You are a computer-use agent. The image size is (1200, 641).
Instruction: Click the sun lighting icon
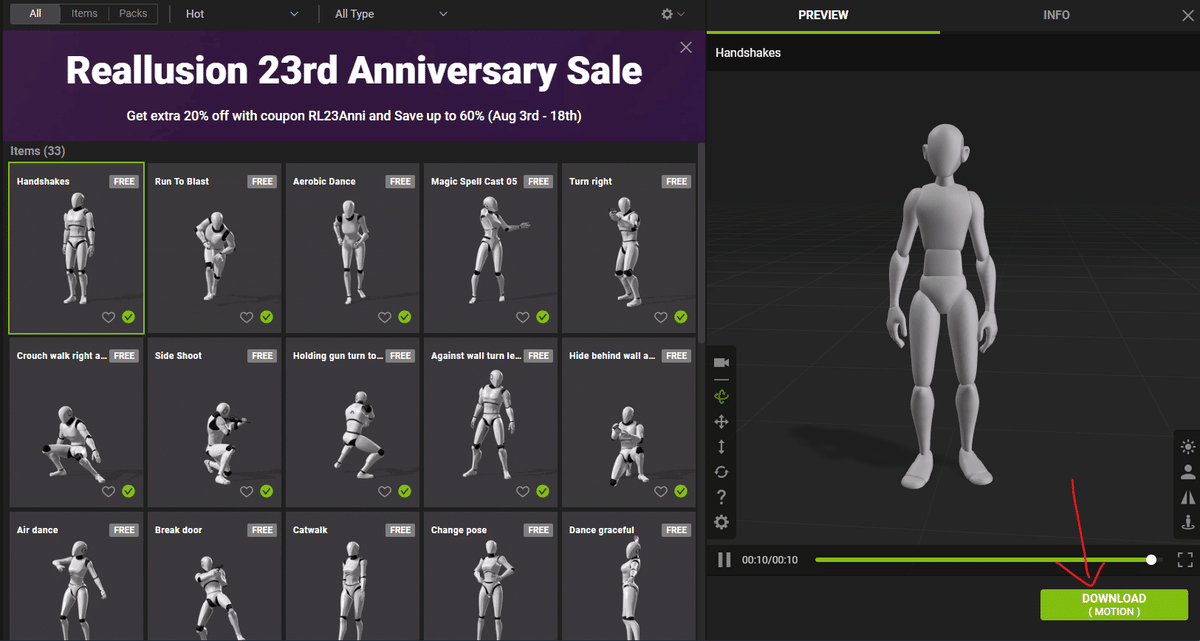pyautogui.click(x=1188, y=447)
